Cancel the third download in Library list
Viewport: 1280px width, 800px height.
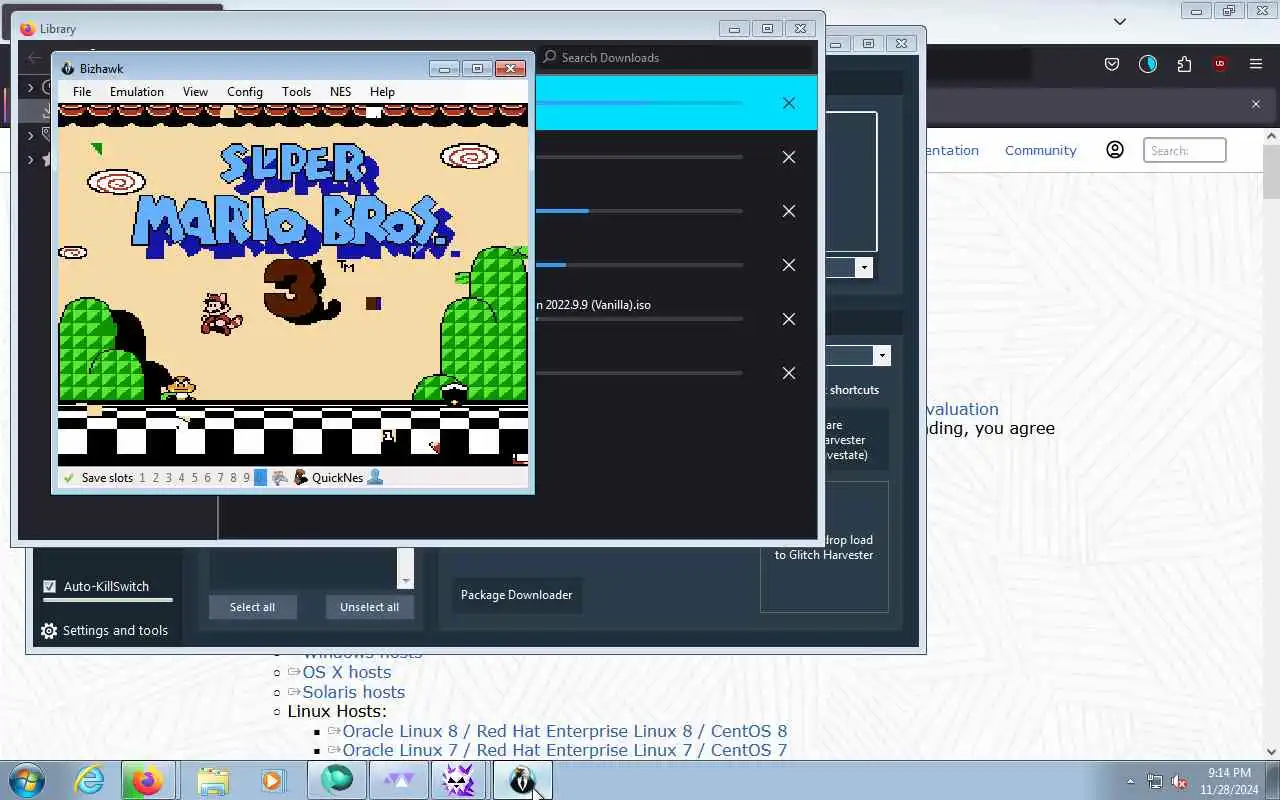coord(789,211)
